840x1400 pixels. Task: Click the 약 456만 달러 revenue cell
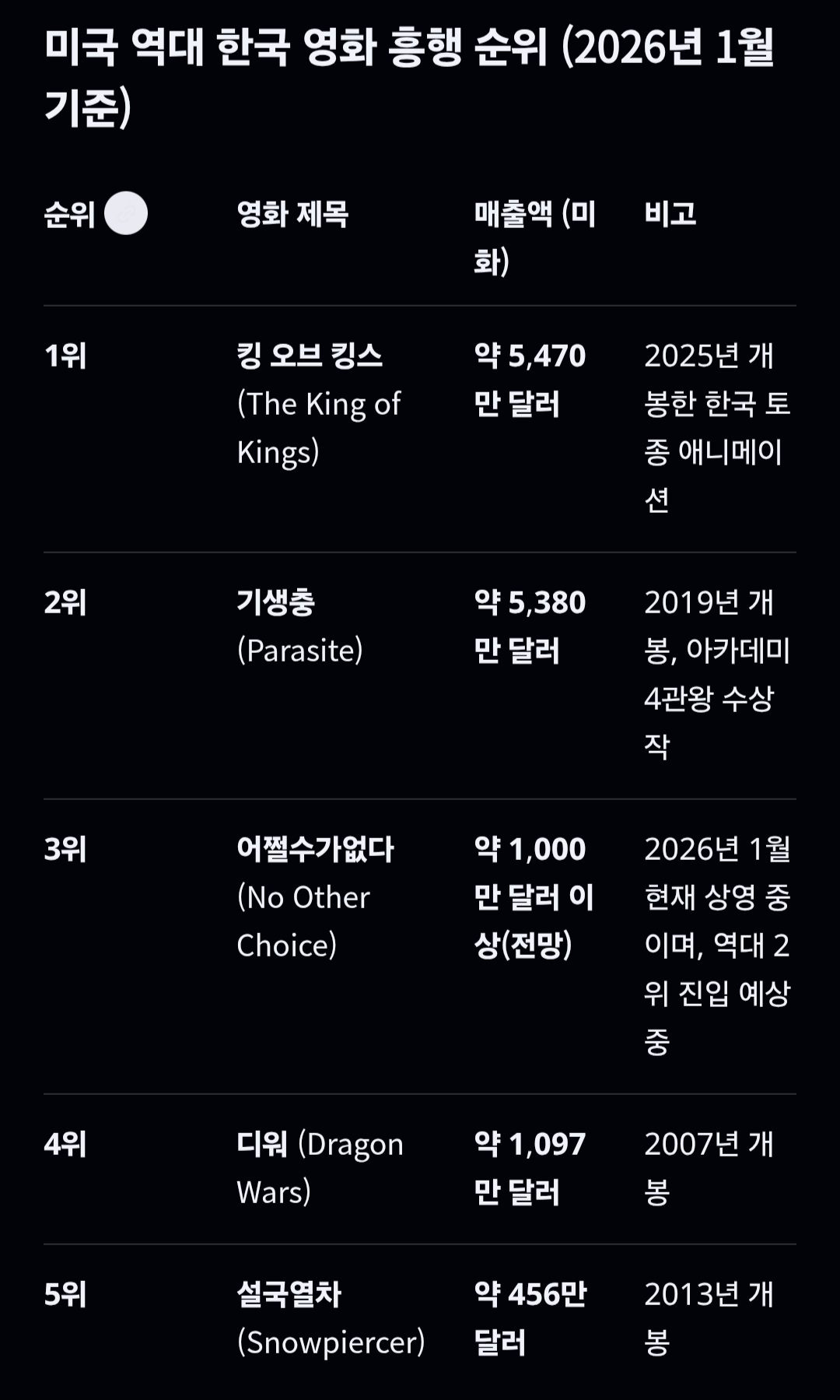click(530, 1318)
